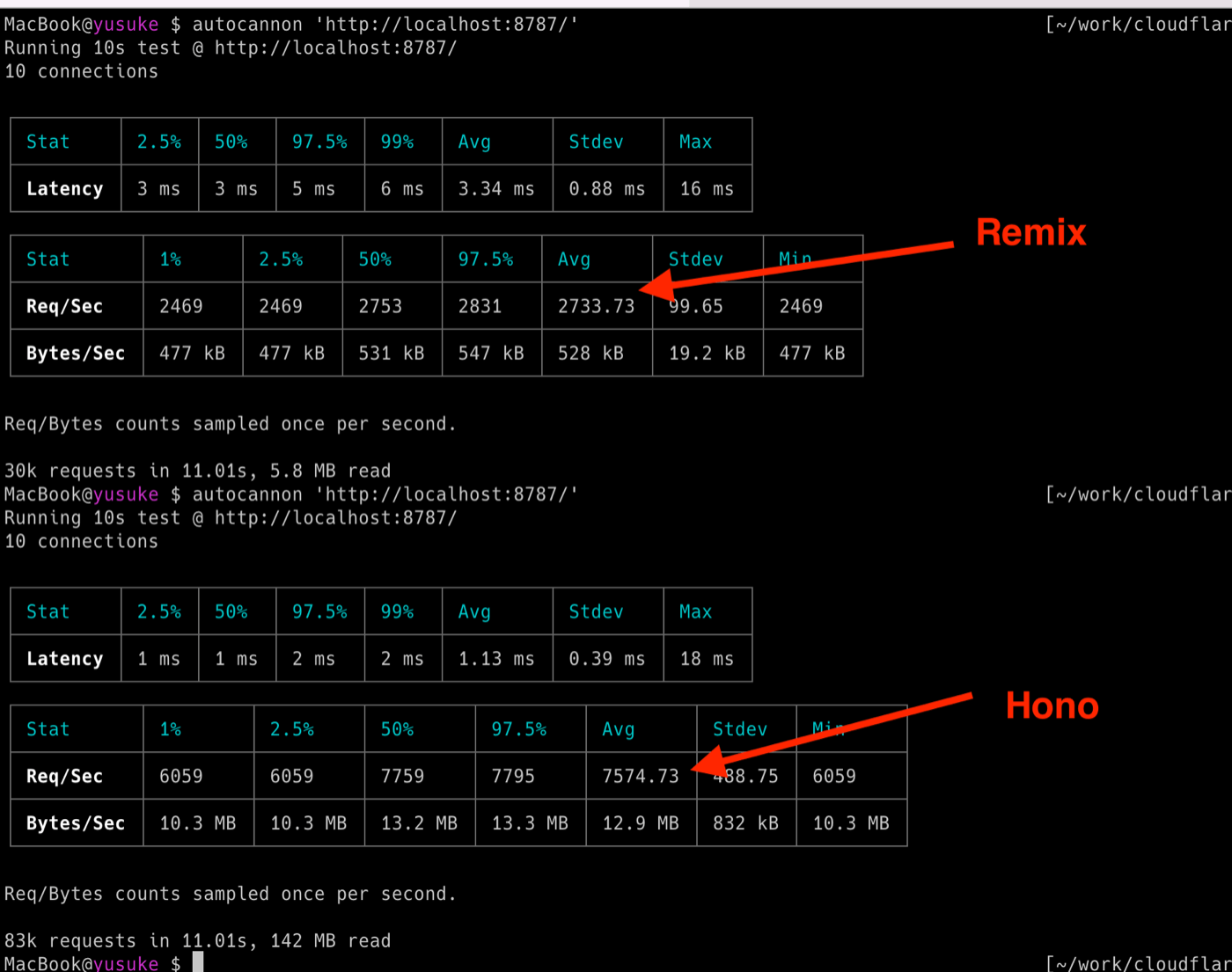1232x972 pixels.
Task: Click the 12.9 MB average Bytes/Sec value
Action: (x=641, y=822)
